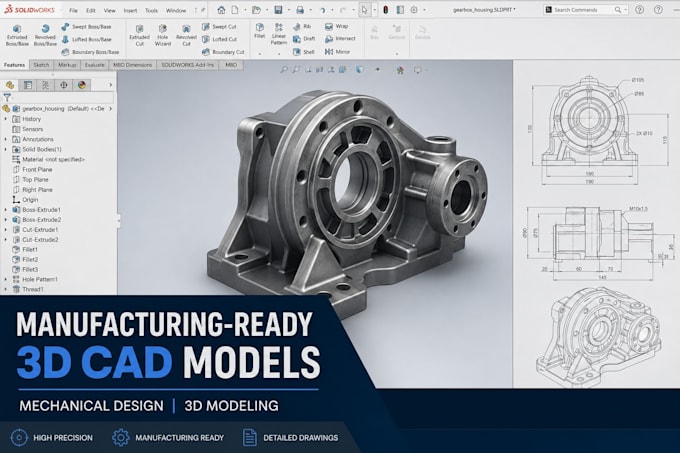This screenshot has height=453, width=680.
Task: Switch to the FeatureManager design tree tab
Action: click(x=10, y=85)
